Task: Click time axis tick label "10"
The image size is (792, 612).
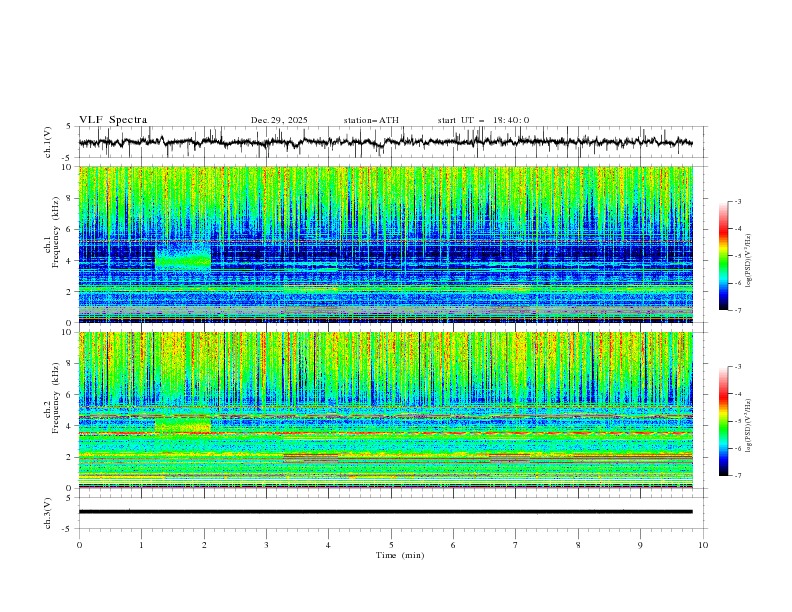Action: click(703, 545)
